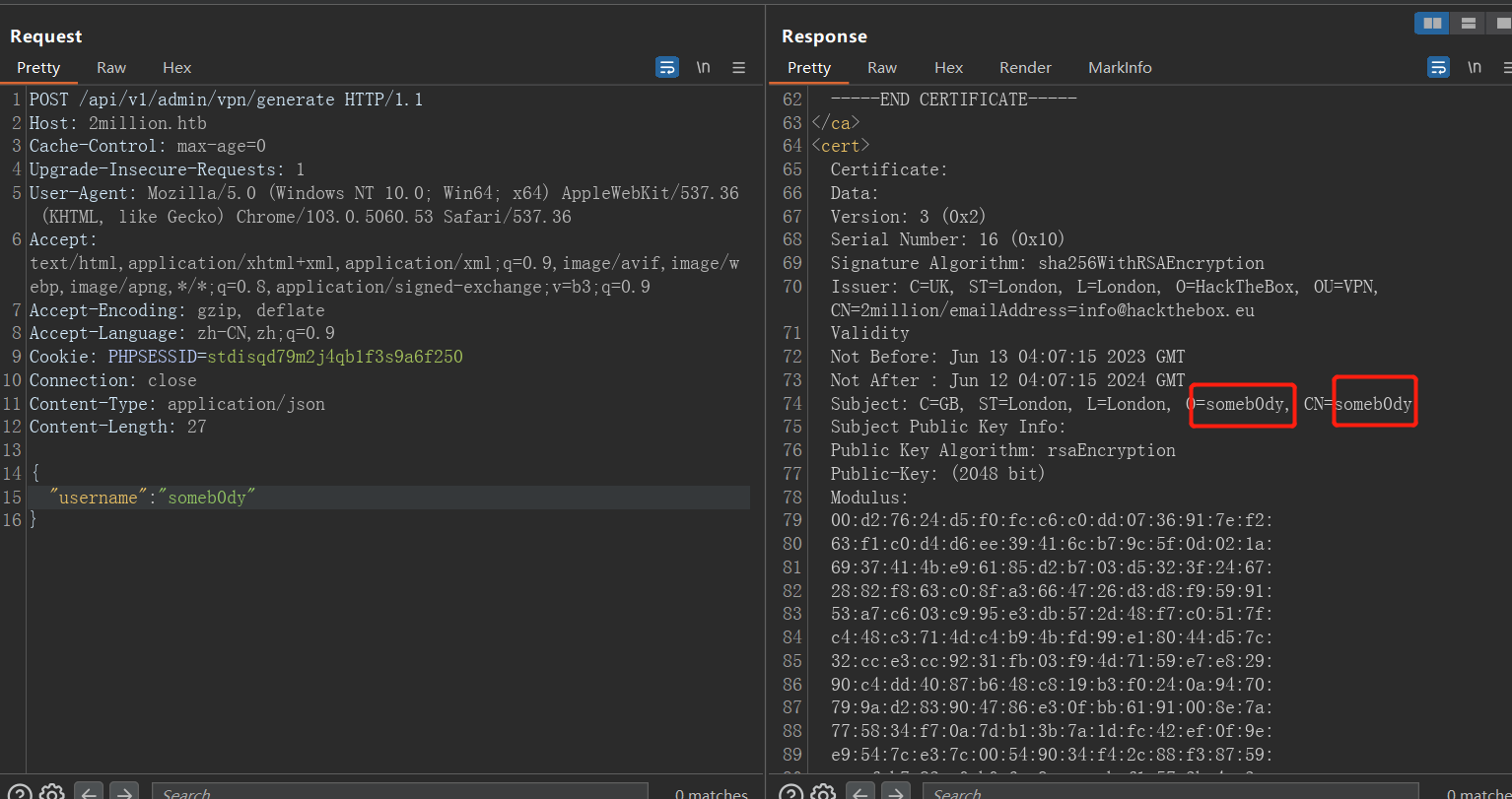The image size is (1512, 799).
Task: Click the "username":"someb0dy" JSON line
Action: [x=153, y=498]
